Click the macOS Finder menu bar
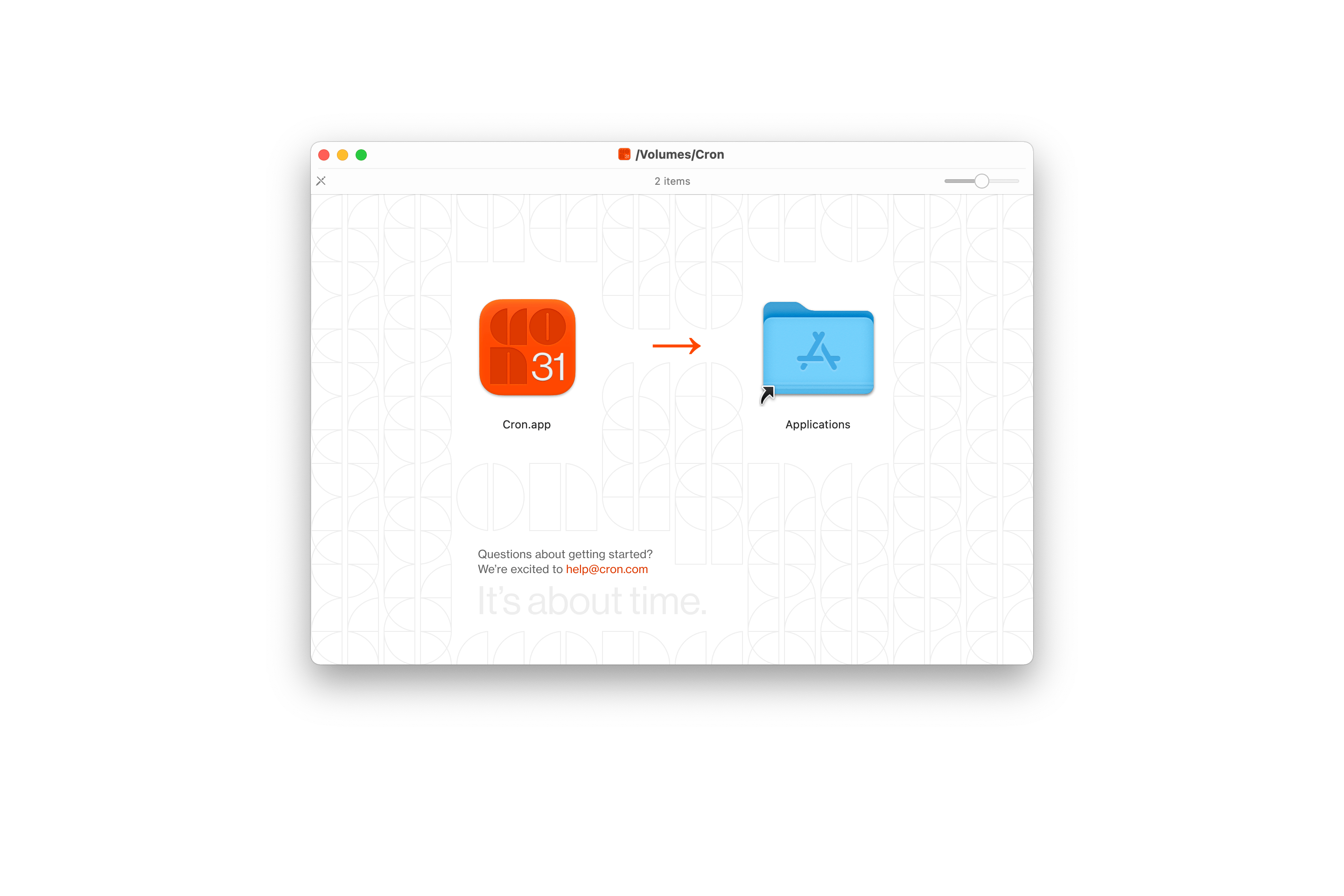 click(x=672, y=154)
